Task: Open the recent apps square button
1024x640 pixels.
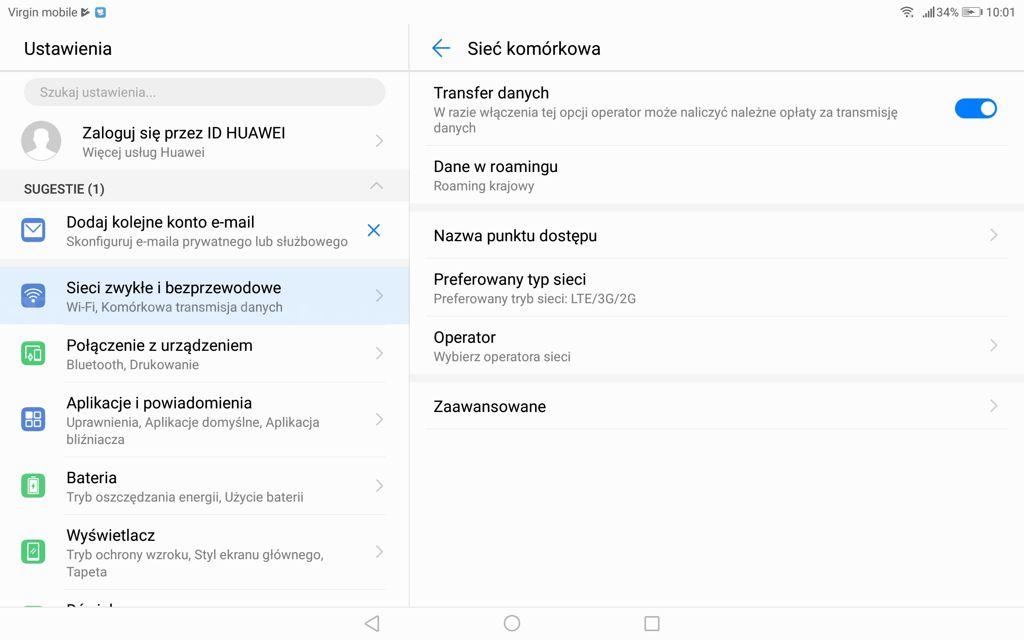Action: pos(652,623)
